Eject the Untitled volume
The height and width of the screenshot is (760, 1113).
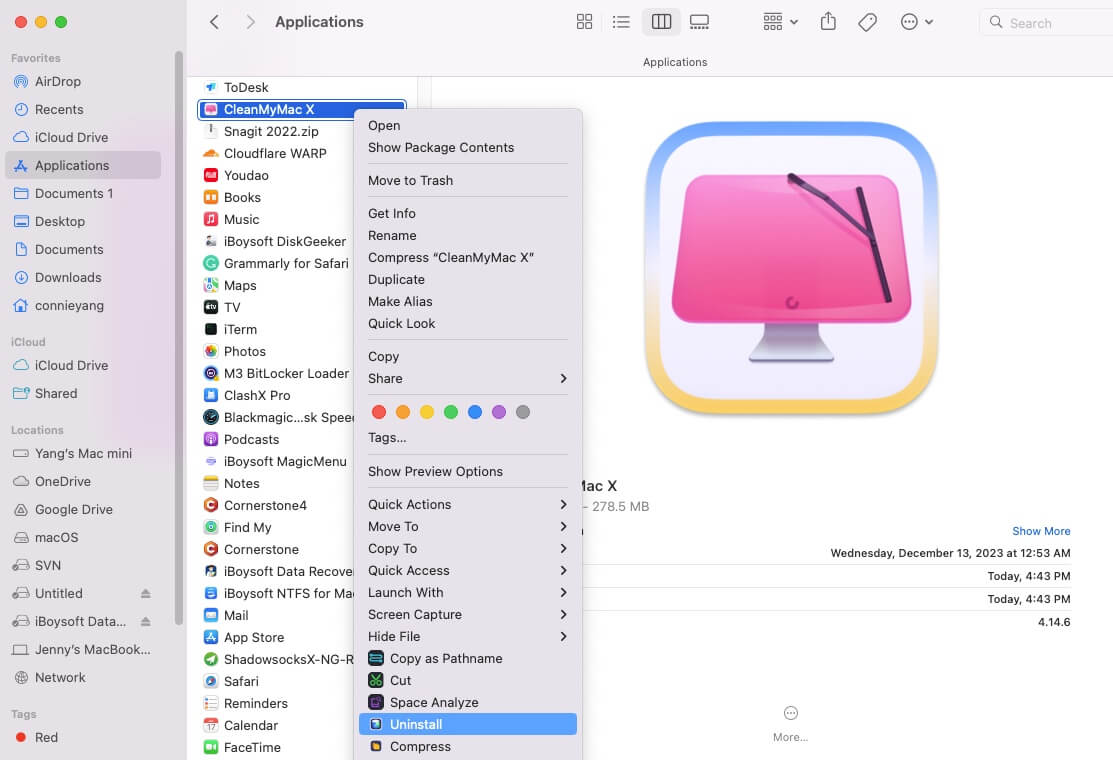coord(146,593)
